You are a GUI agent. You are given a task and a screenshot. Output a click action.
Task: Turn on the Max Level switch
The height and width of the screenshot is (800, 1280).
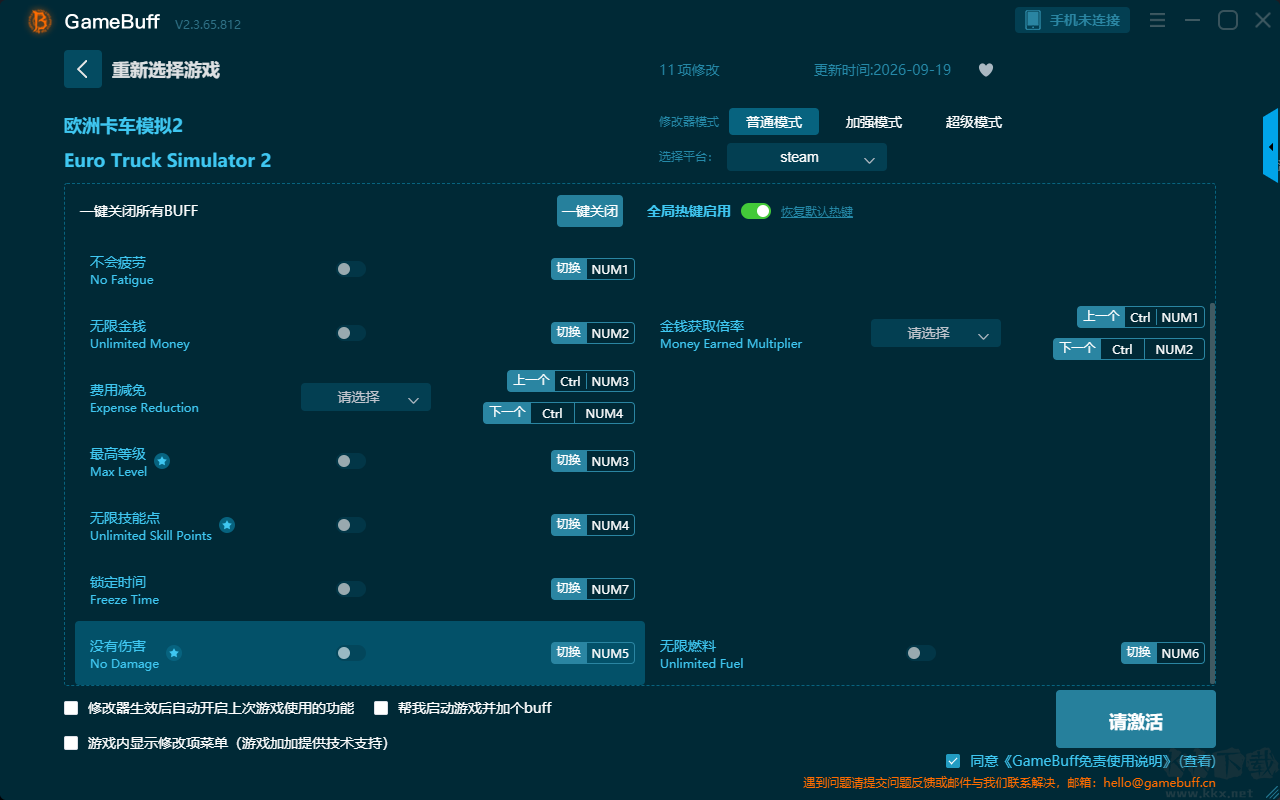coord(351,461)
